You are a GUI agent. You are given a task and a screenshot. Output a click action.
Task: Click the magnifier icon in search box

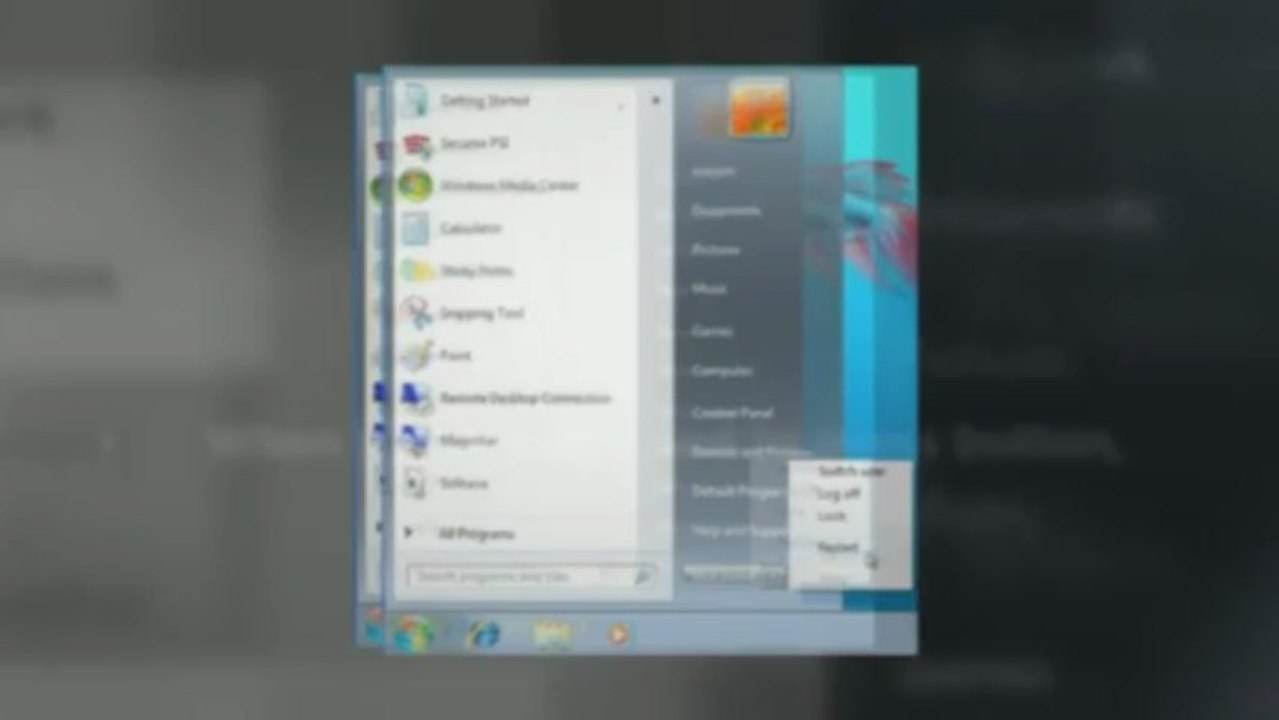pos(642,577)
